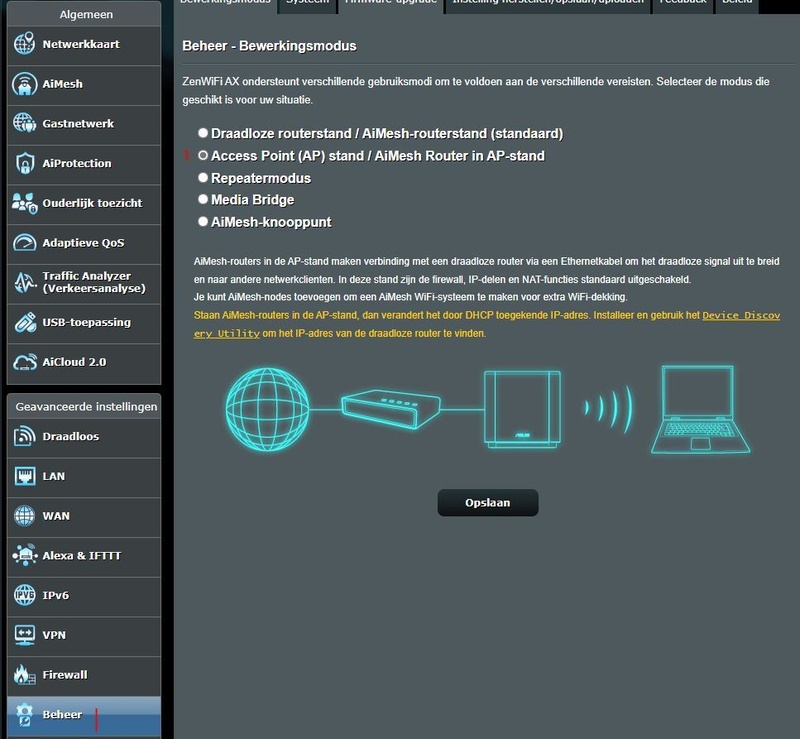Open the Netwerkkaart page via its globe icon
Viewport: 800px width, 739px height.
[24, 43]
